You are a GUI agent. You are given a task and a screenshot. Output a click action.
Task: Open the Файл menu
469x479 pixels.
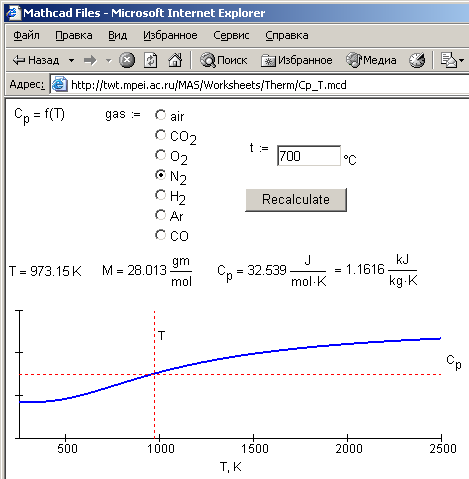click(26, 35)
